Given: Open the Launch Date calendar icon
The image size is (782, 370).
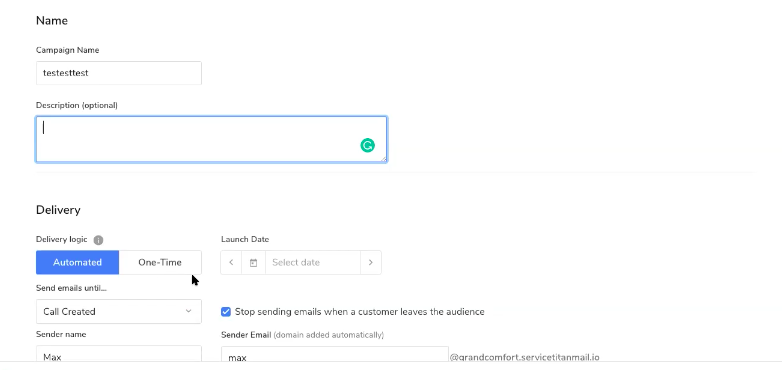Looking at the screenshot, I should tap(253, 262).
